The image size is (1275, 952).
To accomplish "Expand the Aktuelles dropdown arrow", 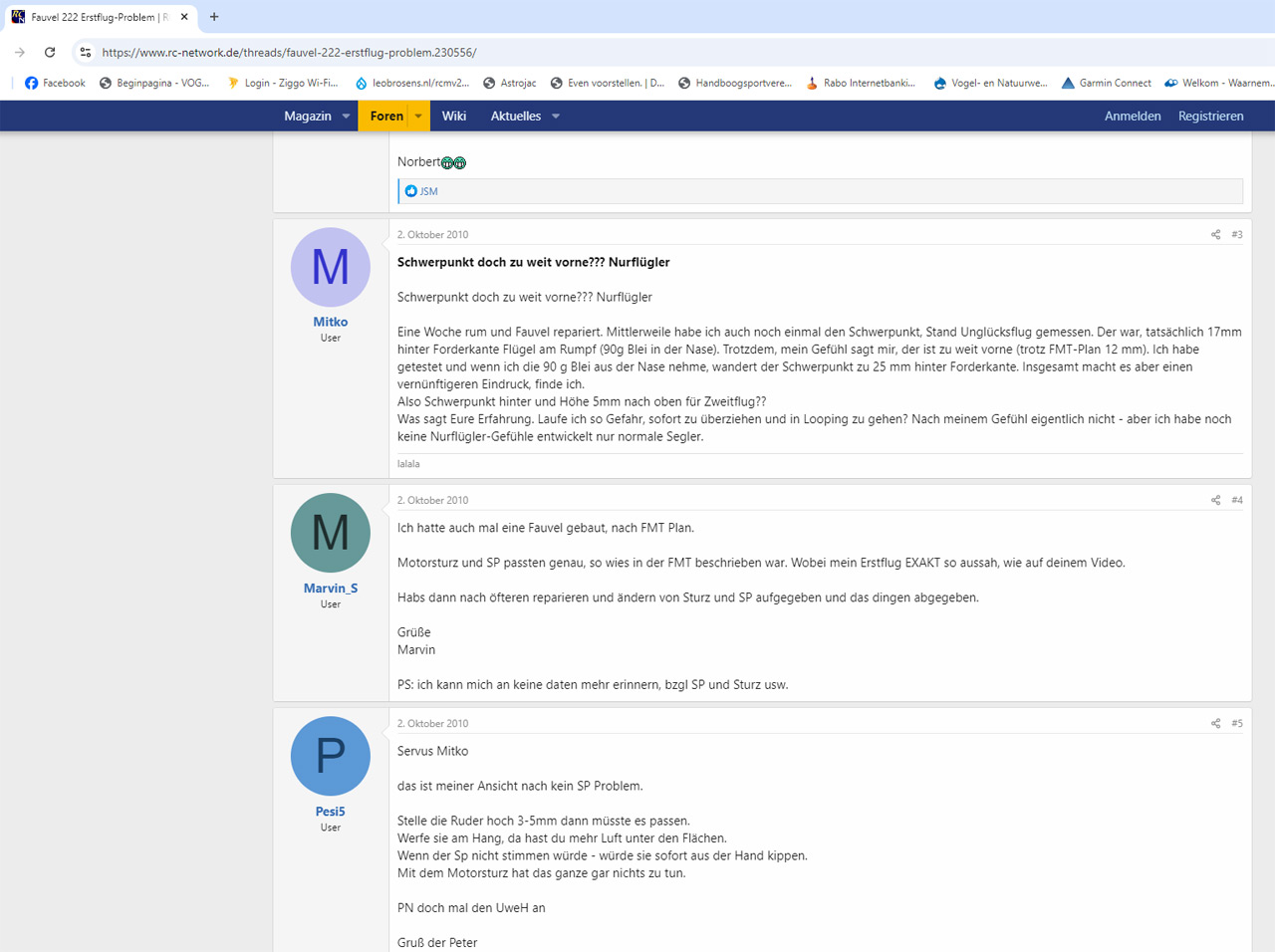I will (556, 117).
